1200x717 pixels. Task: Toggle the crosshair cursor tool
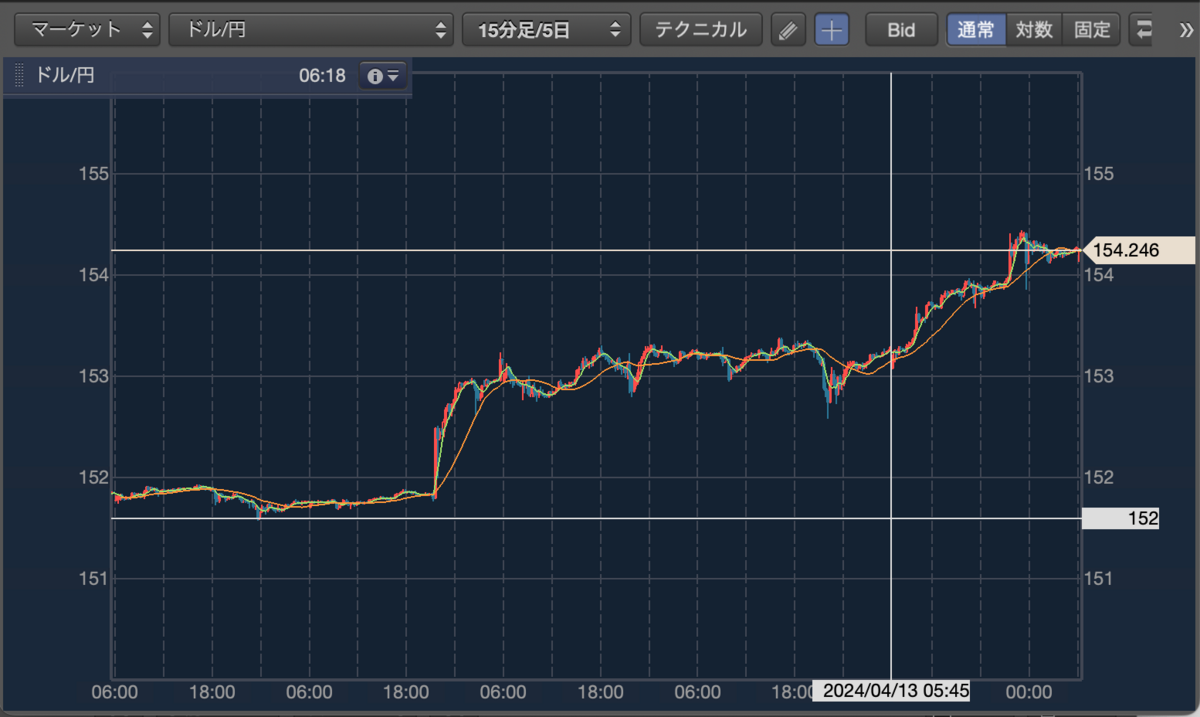(x=832, y=29)
